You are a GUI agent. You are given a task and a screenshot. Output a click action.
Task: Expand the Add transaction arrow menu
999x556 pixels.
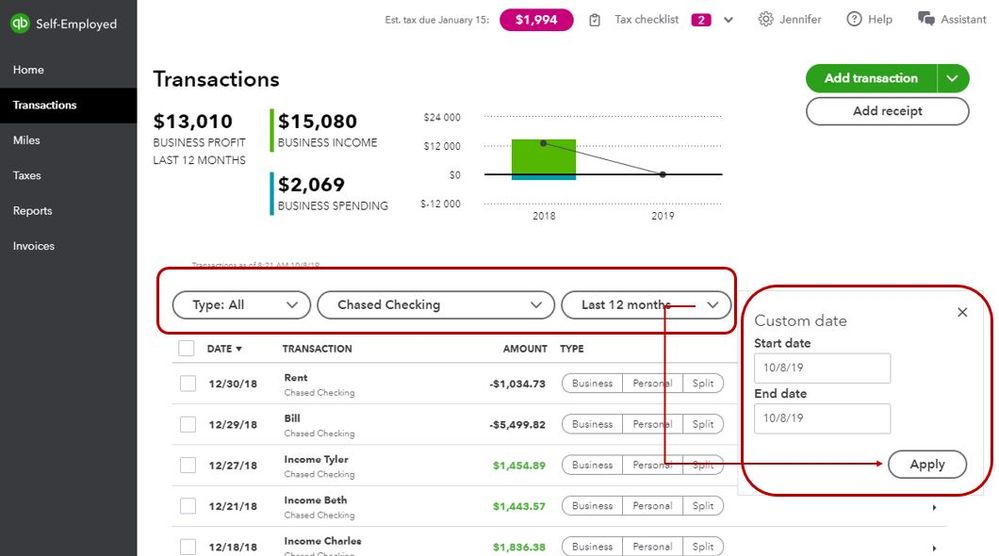pos(953,78)
